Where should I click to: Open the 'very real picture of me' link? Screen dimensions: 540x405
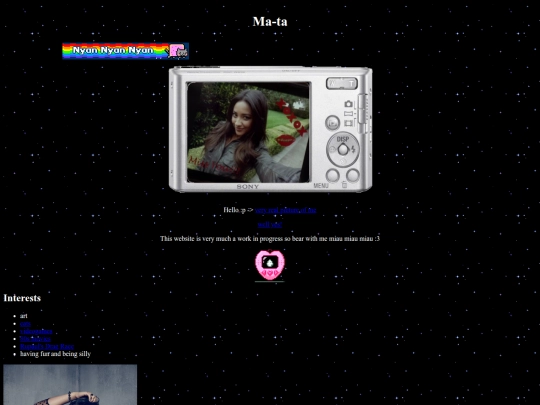(x=285, y=210)
